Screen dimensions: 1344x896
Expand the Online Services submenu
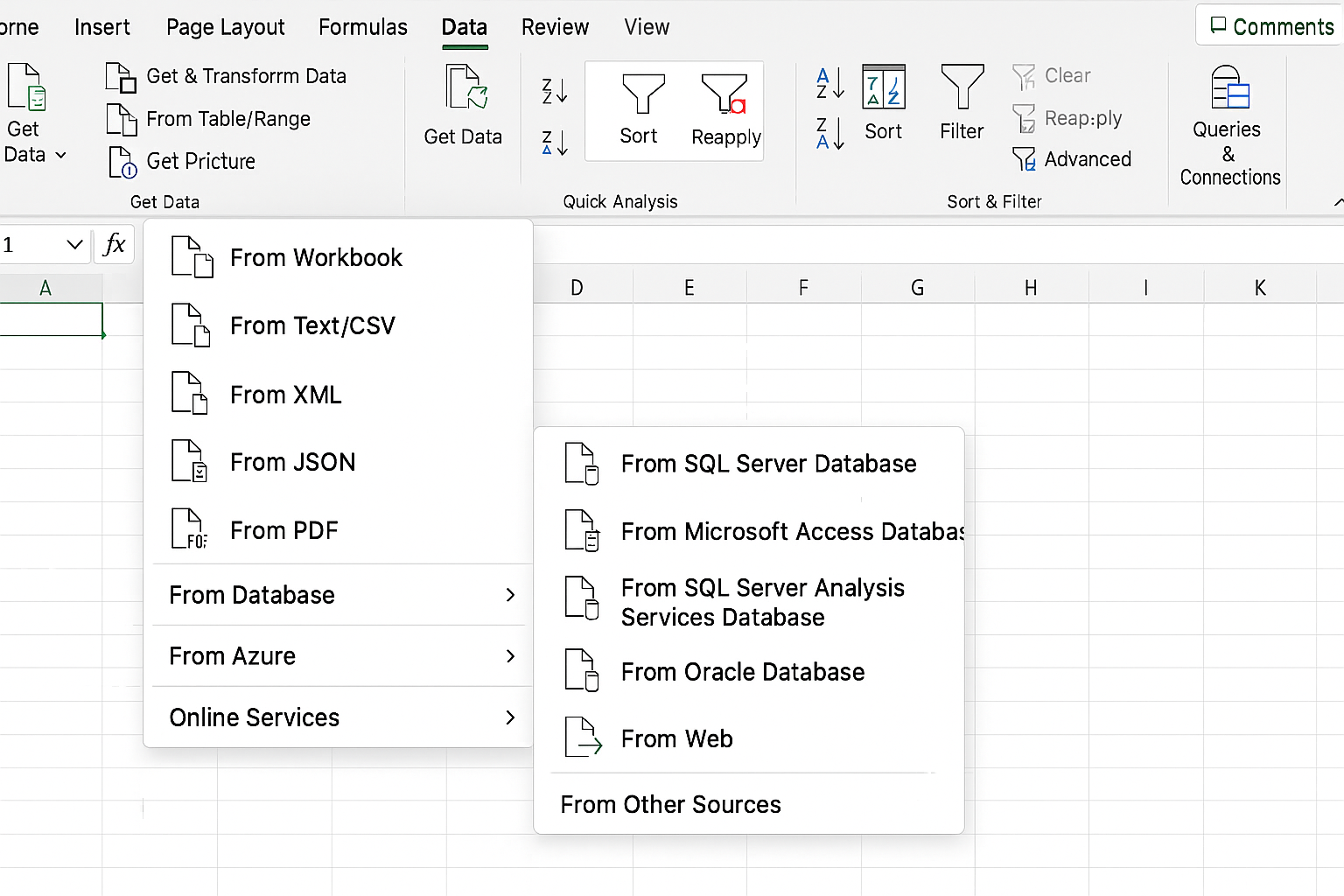(339, 717)
